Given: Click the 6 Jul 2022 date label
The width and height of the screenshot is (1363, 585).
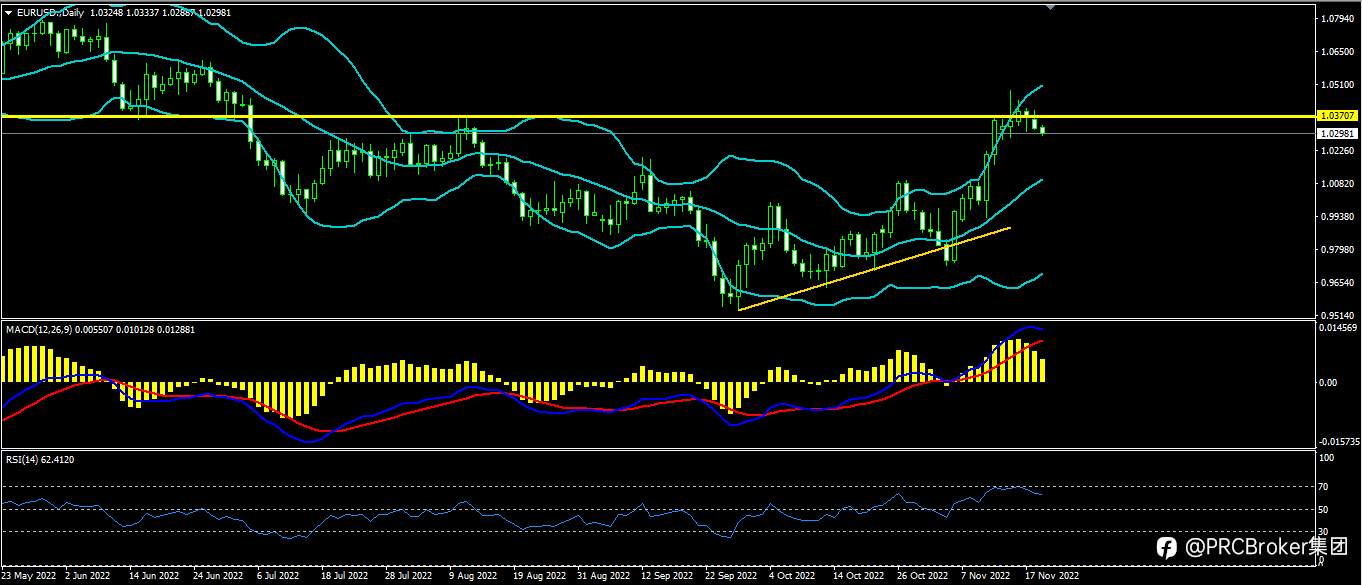Looking at the screenshot, I should tap(279, 577).
